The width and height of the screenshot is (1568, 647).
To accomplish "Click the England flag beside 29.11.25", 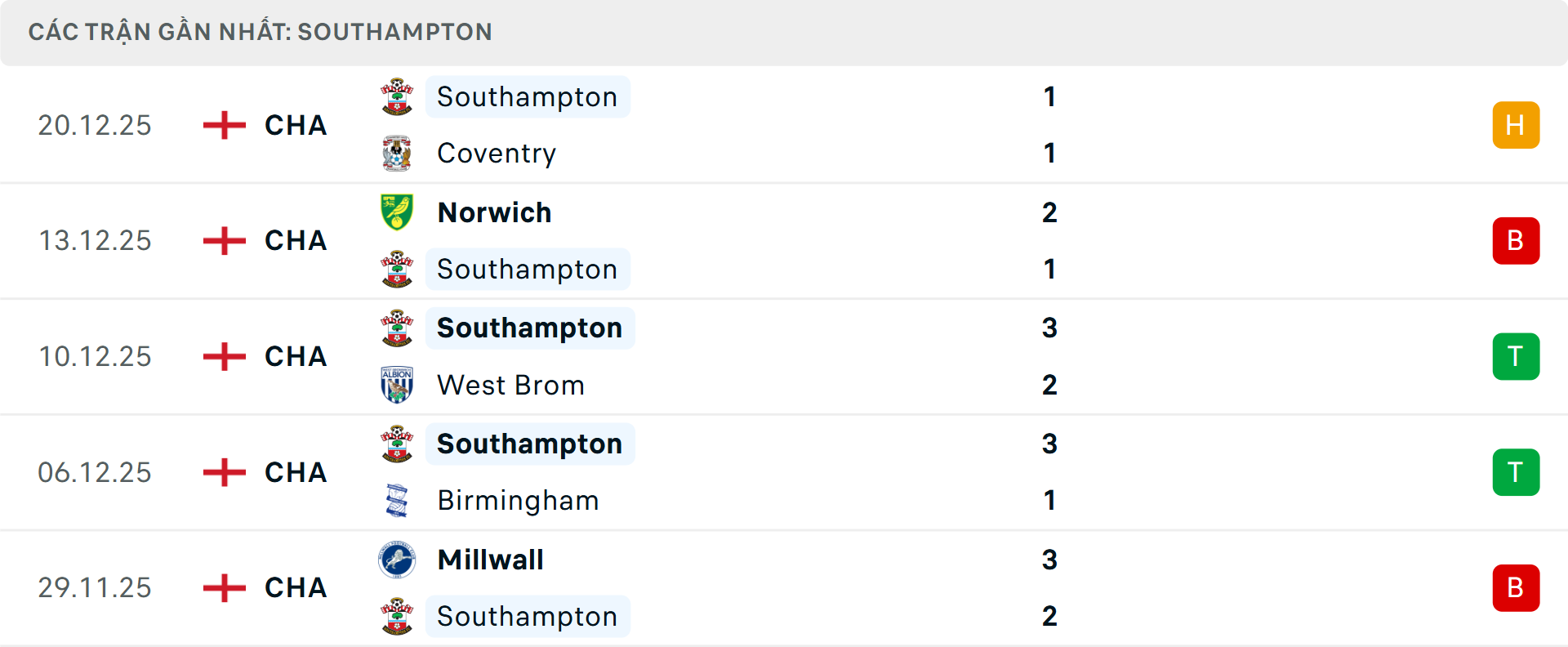I will pyautogui.click(x=223, y=587).
